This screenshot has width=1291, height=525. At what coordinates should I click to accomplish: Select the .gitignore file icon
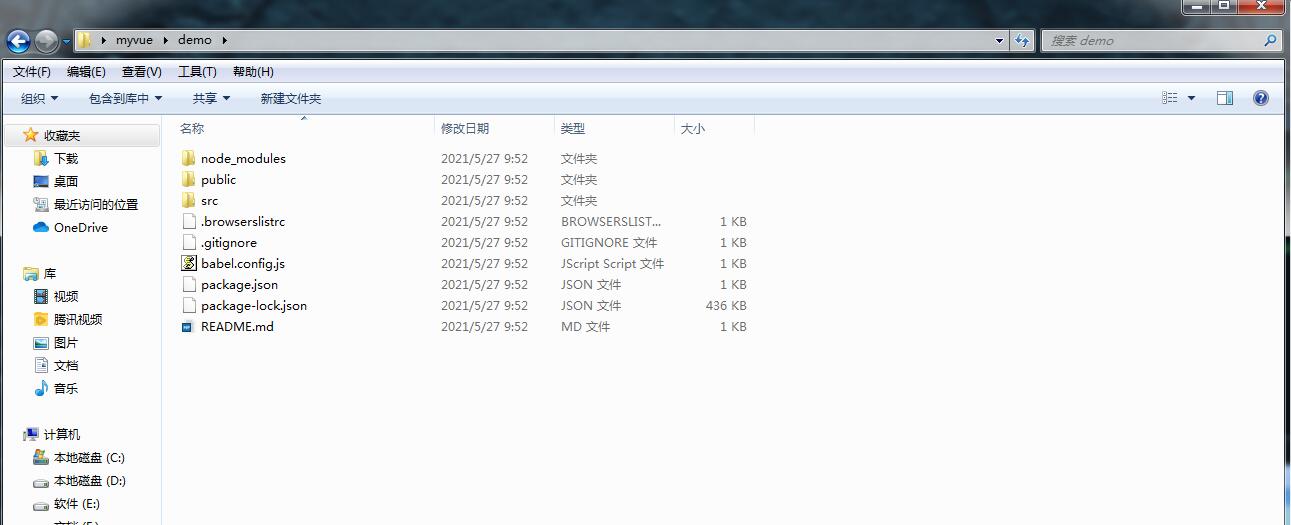[x=189, y=242]
